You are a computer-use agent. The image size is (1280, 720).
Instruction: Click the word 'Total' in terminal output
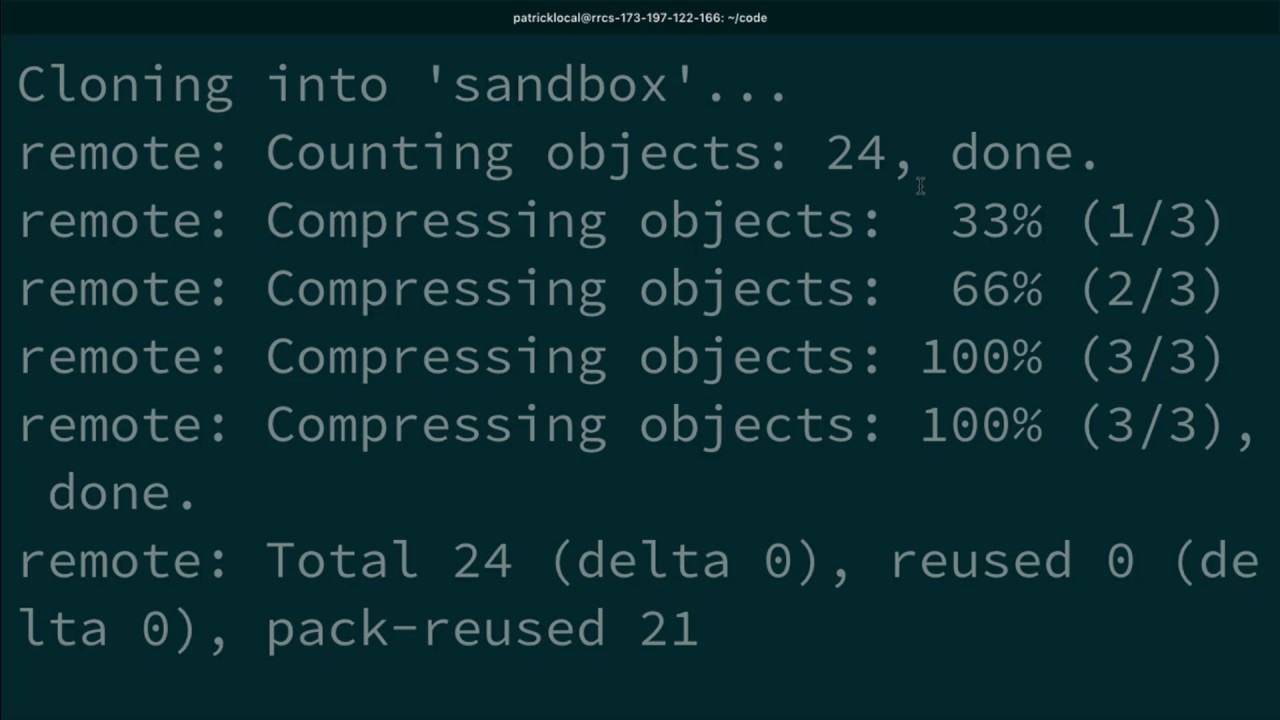pos(342,561)
